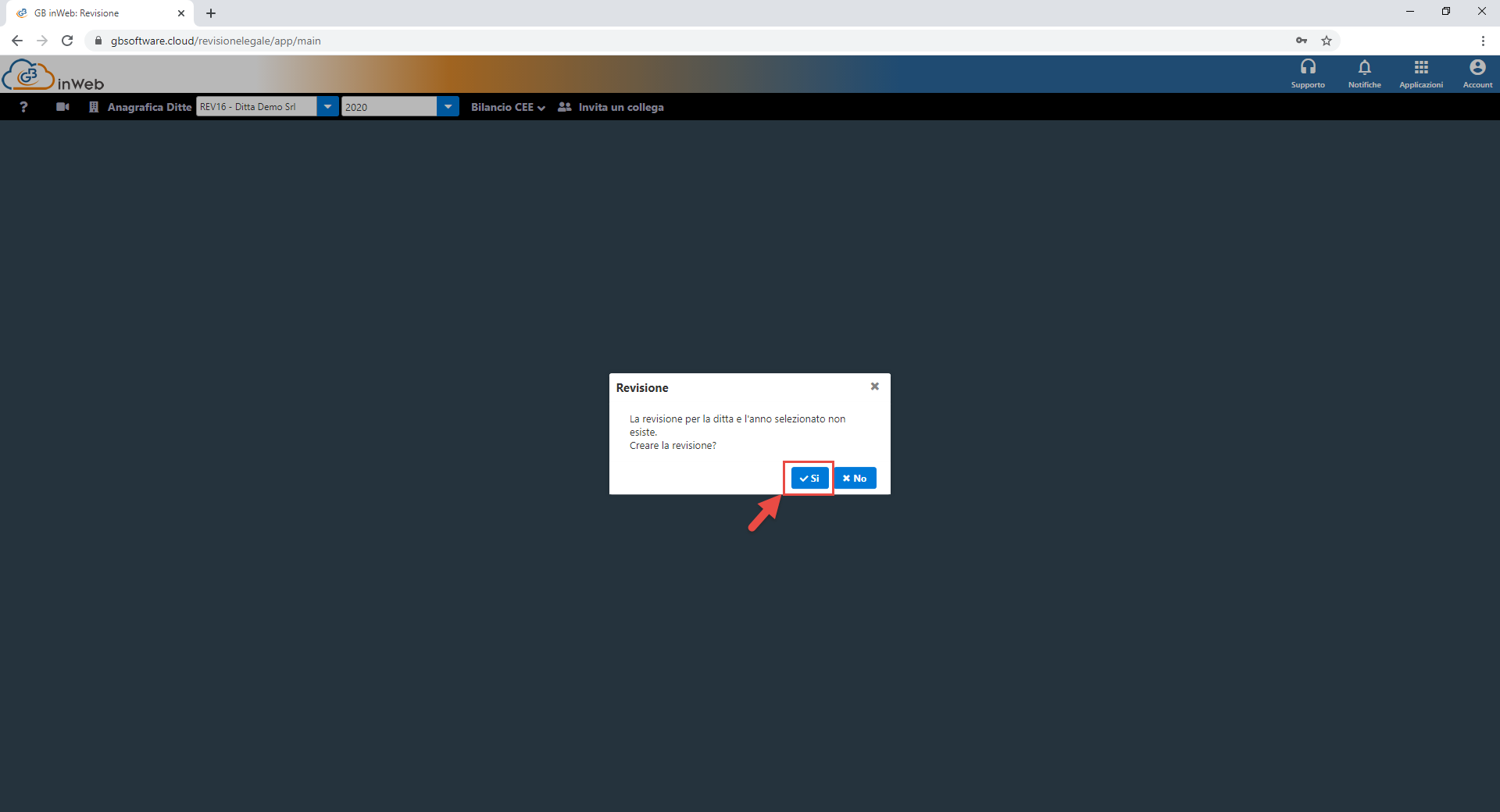Click the video camera icon

[63, 107]
